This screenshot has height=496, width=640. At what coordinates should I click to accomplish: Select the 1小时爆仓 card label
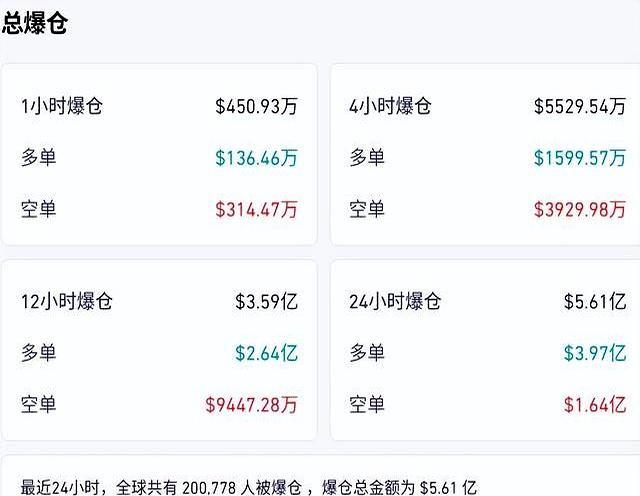62,106
